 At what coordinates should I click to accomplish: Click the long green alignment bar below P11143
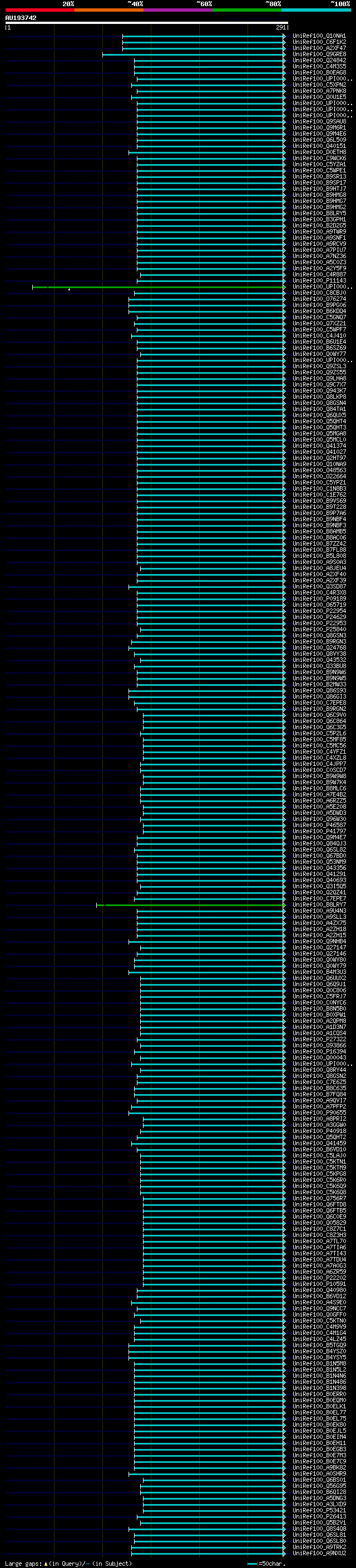(x=158, y=286)
